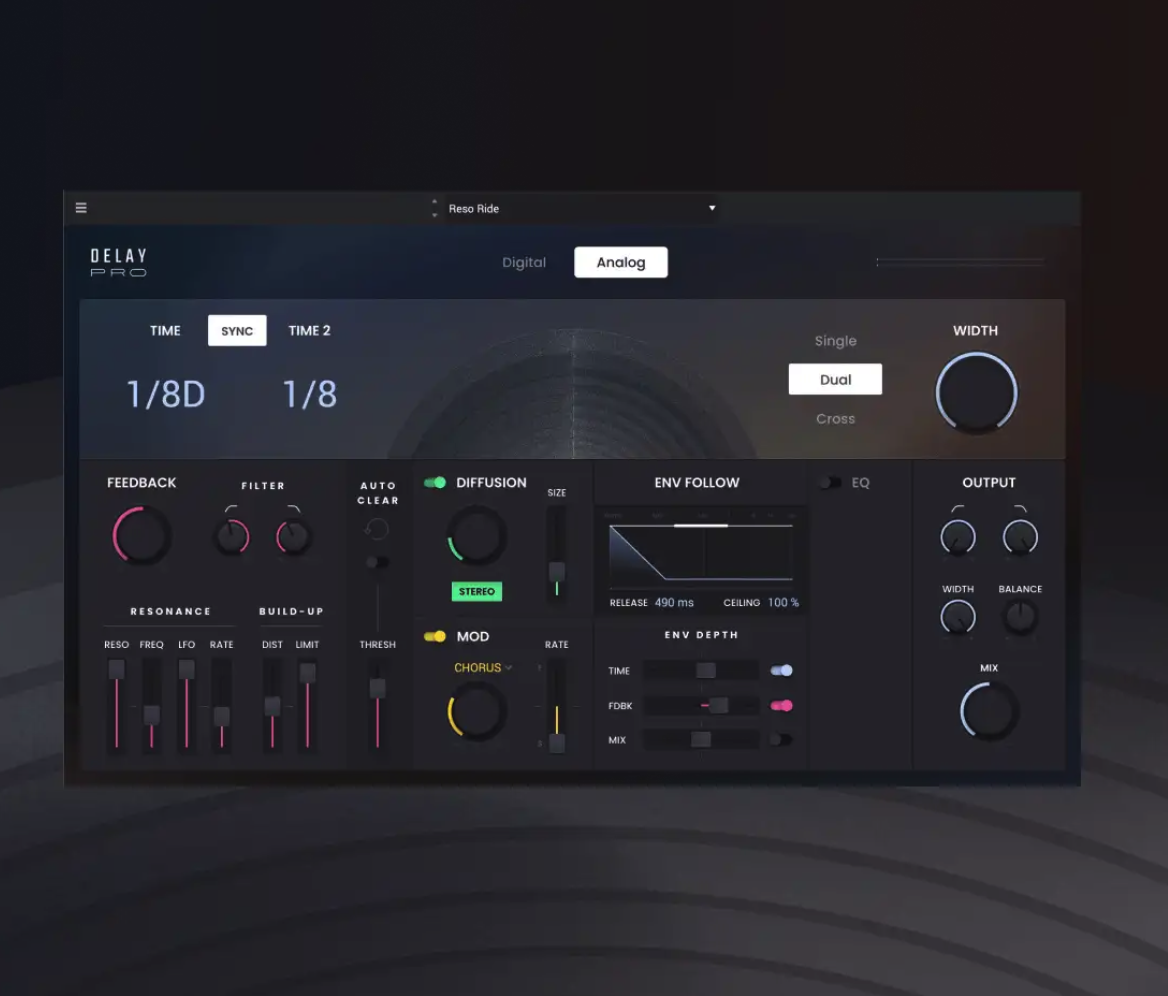Click the output MIX knob

coord(988,711)
